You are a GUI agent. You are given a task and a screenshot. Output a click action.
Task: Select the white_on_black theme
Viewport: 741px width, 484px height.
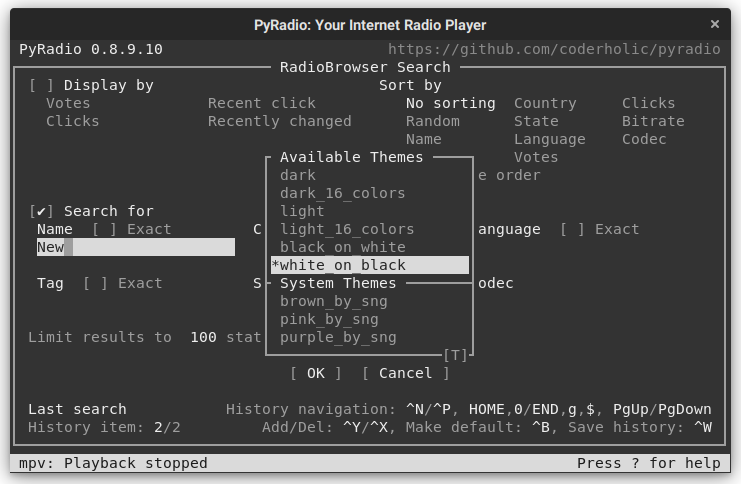[370, 265]
